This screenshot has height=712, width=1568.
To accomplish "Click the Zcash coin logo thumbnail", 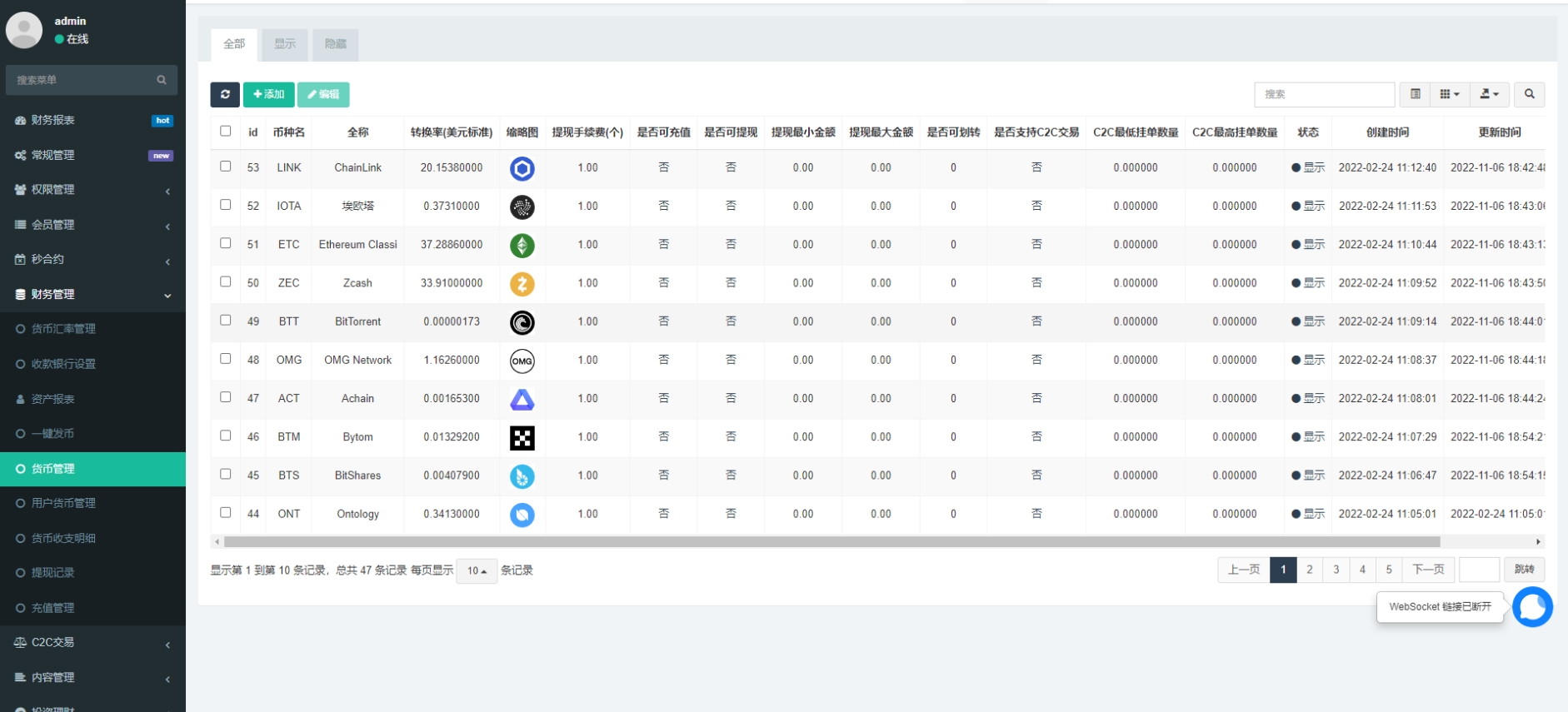I will pos(522,284).
